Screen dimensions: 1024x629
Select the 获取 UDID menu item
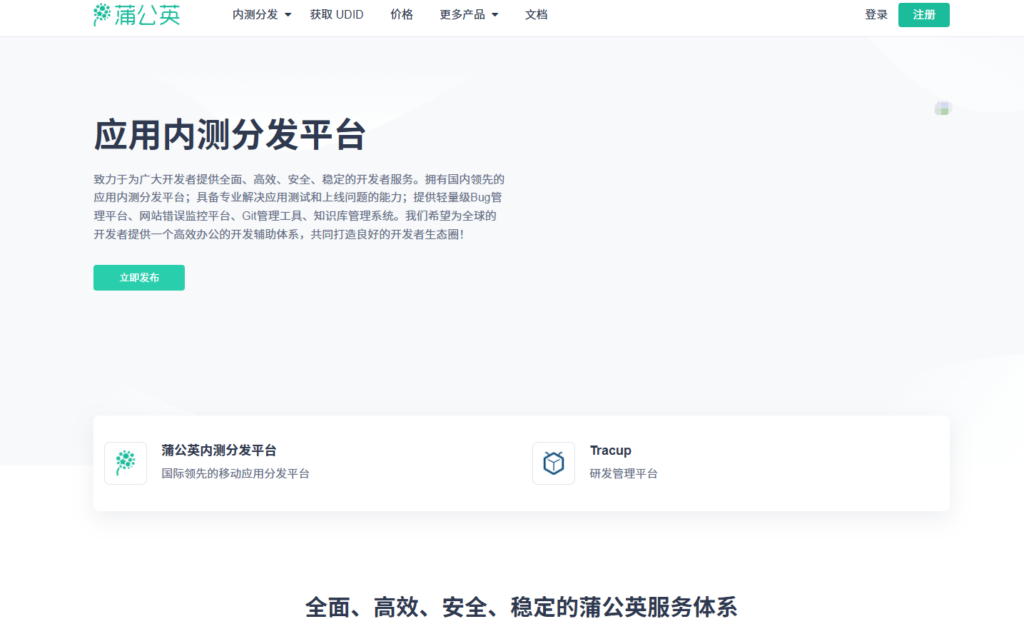[x=336, y=15]
